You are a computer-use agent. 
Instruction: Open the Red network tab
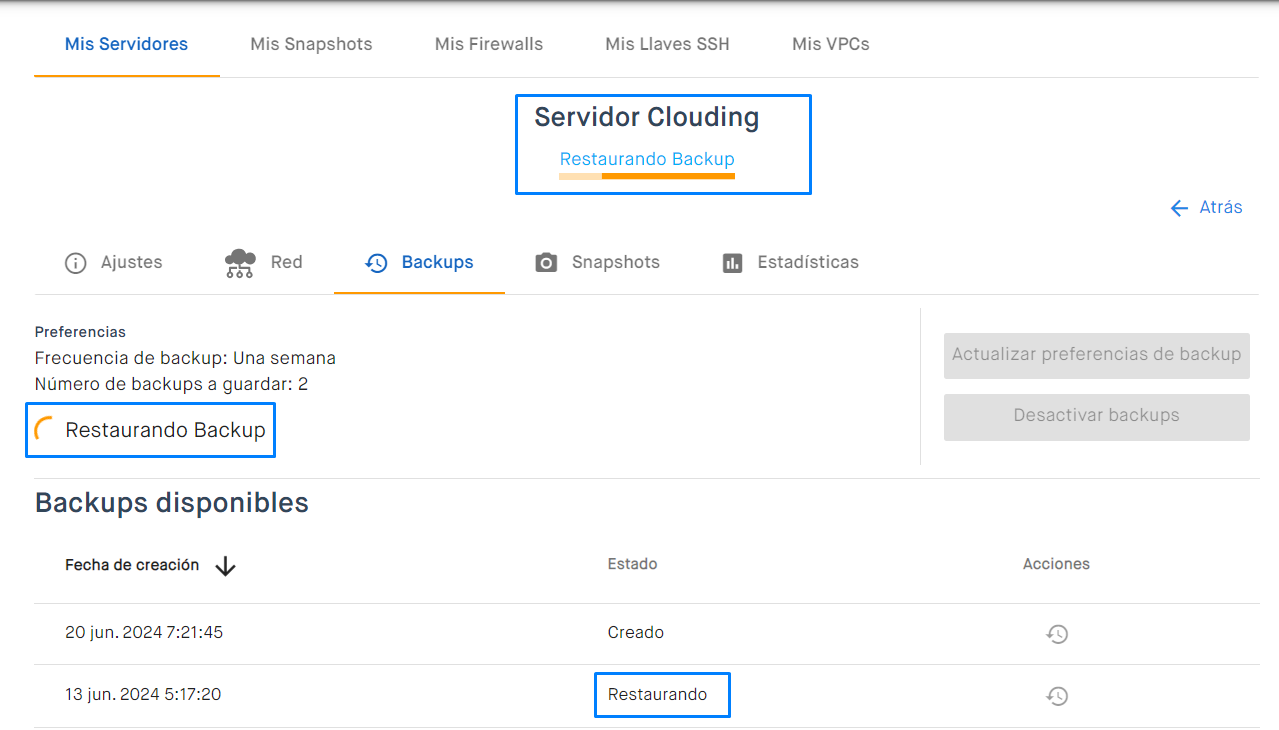(x=264, y=262)
